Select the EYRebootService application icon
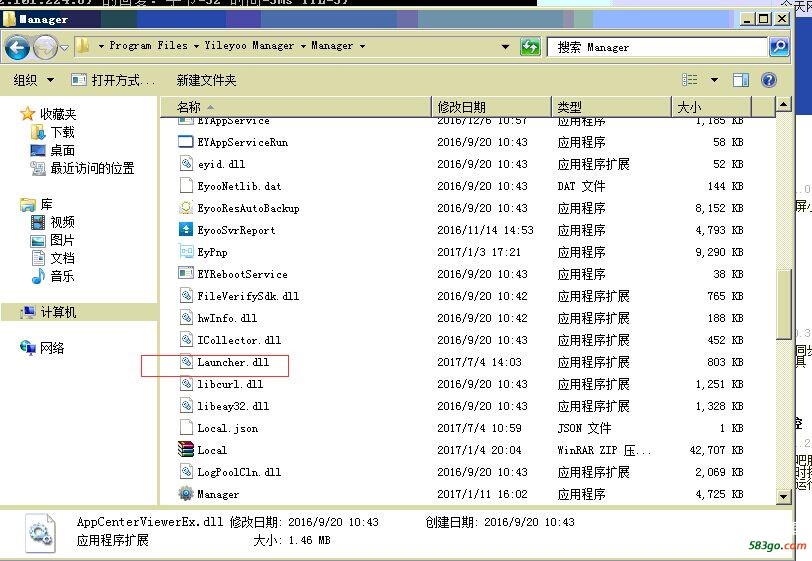Viewport: 812px width, 561px height. click(x=185, y=274)
